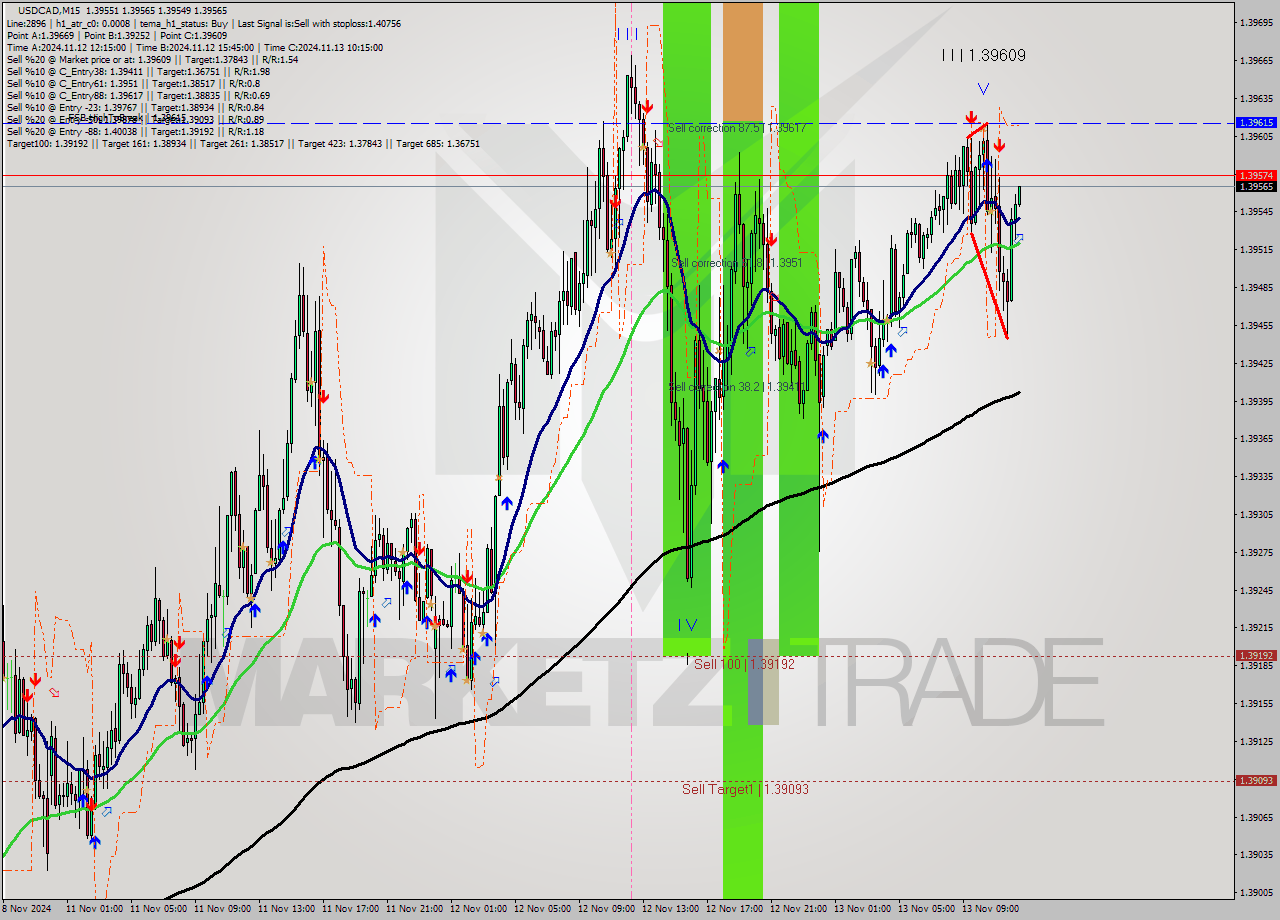The width and height of the screenshot is (1280, 920).
Task: Click the 1.39305 price axis label
Action: tap(1256, 514)
